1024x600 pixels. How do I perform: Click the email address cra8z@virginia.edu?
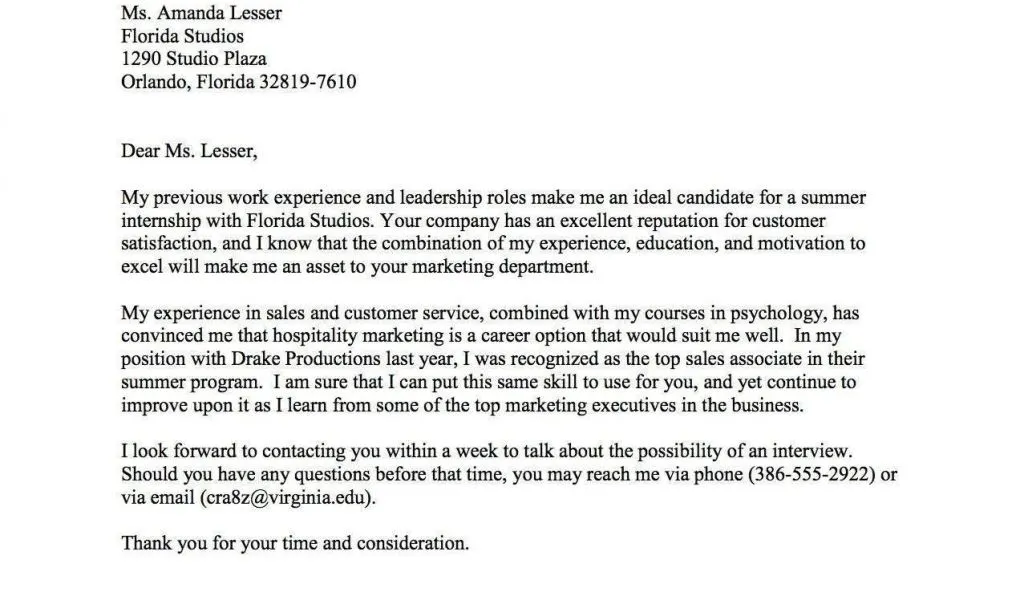point(289,497)
